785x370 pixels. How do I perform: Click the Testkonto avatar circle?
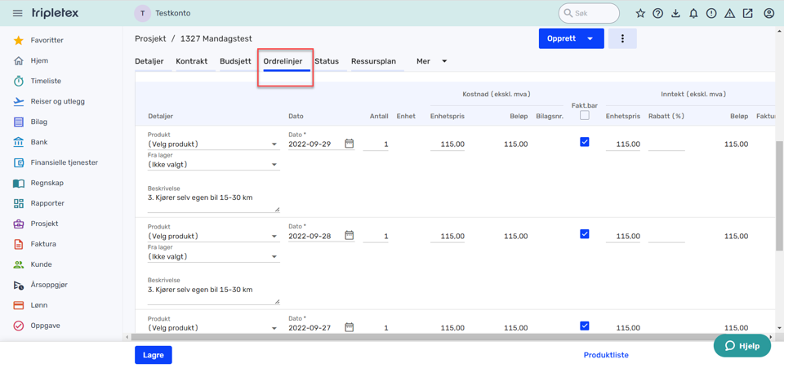(143, 14)
